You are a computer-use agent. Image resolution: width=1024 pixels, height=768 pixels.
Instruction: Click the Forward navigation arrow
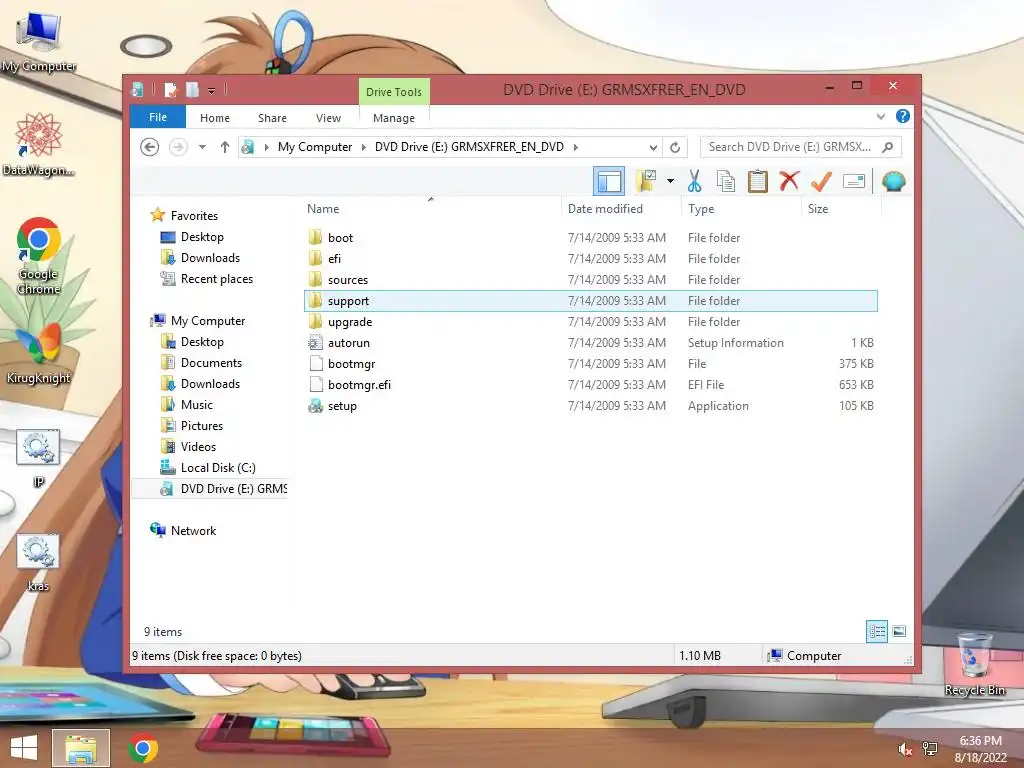coord(178,147)
